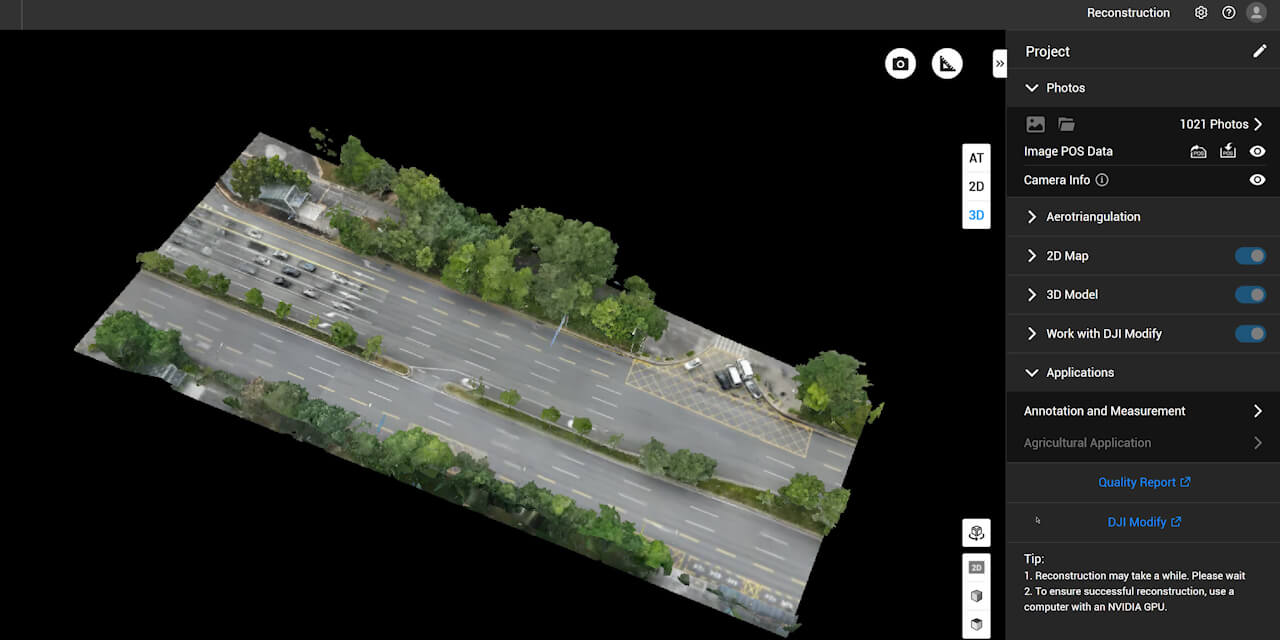Click the import POS data icon

1198,152
